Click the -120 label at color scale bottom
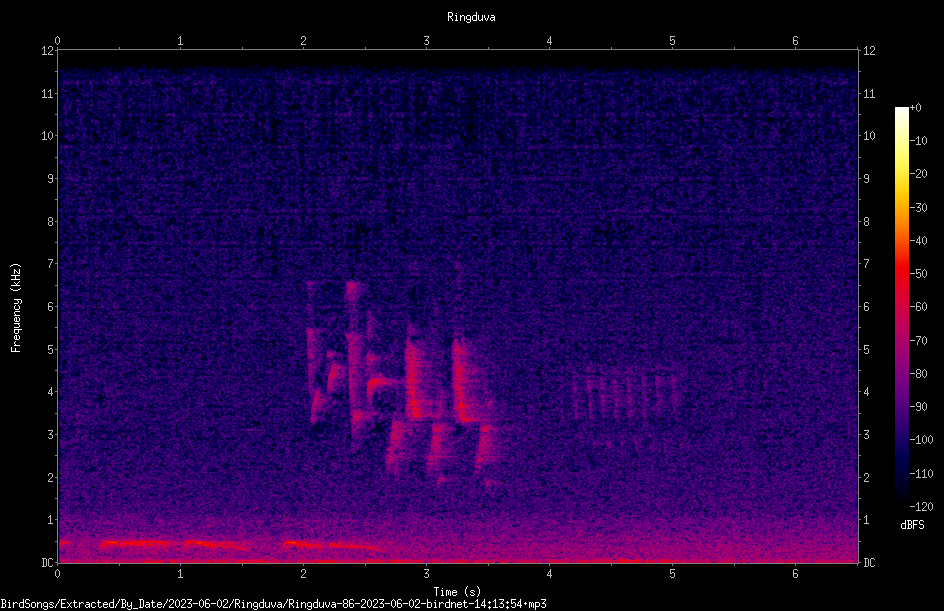Viewport: 944px width, 611px height. click(922, 507)
